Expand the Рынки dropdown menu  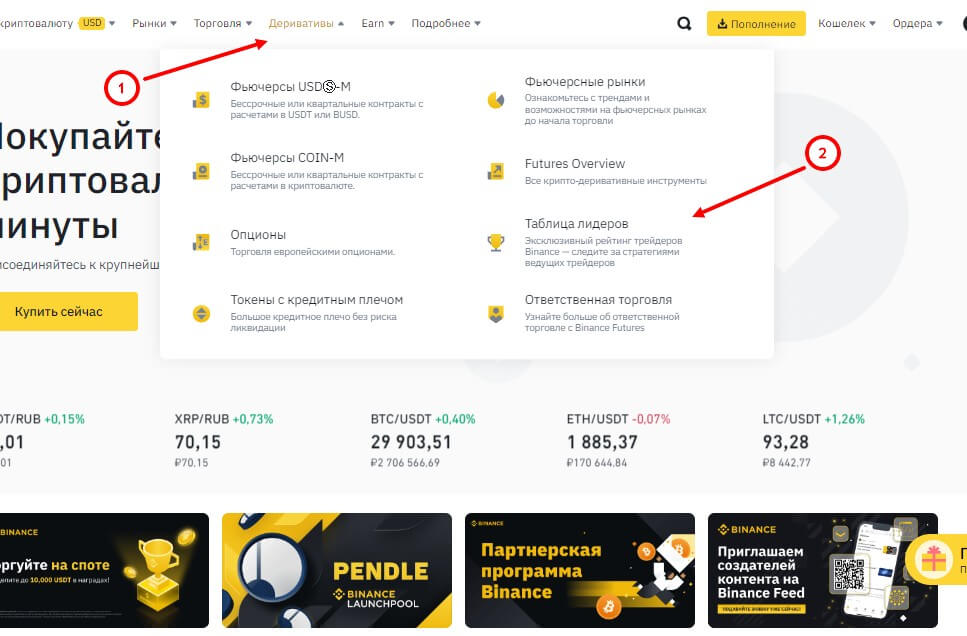[x=154, y=23]
